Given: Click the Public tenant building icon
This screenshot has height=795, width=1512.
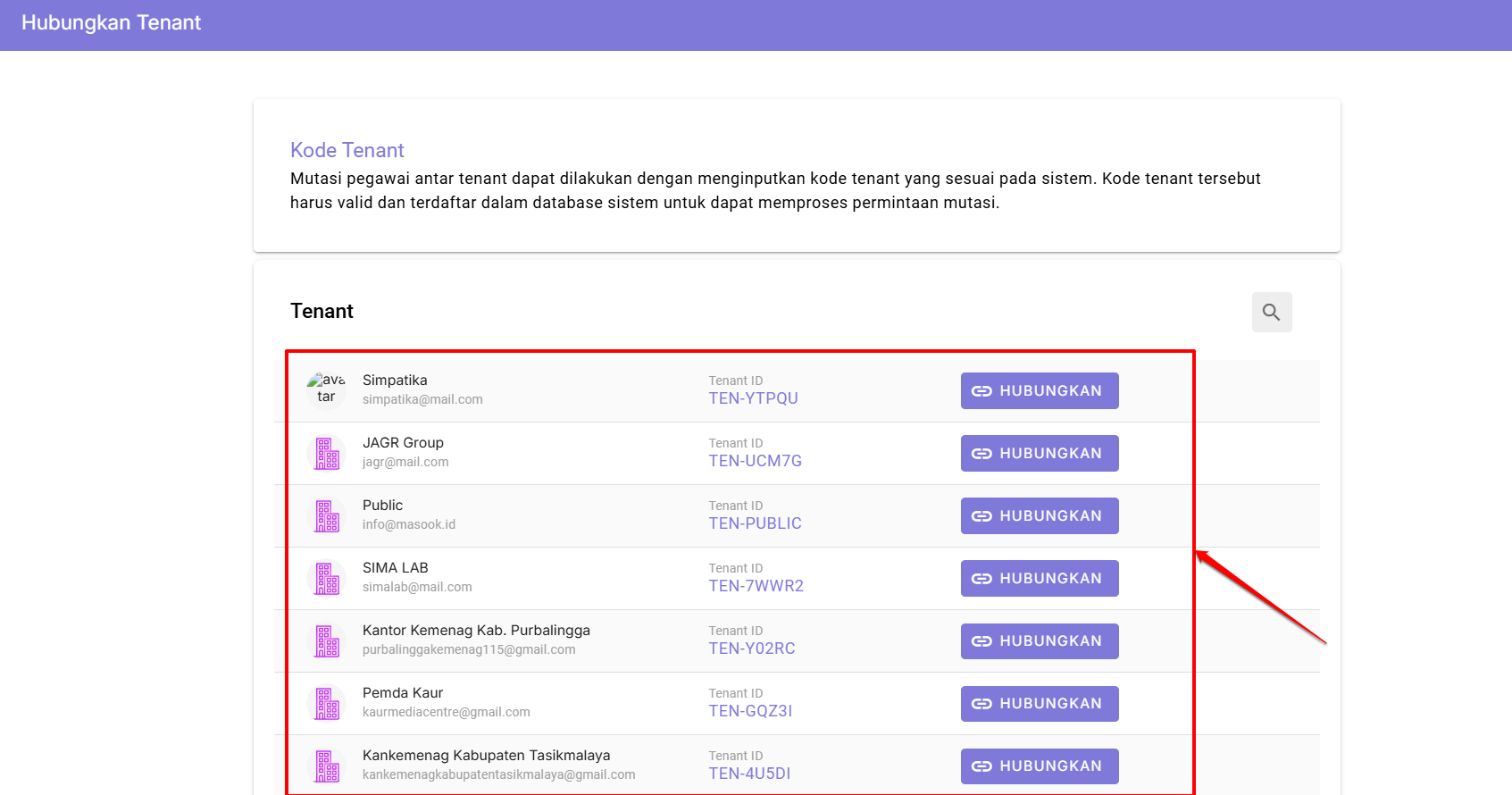Looking at the screenshot, I should 327,515.
